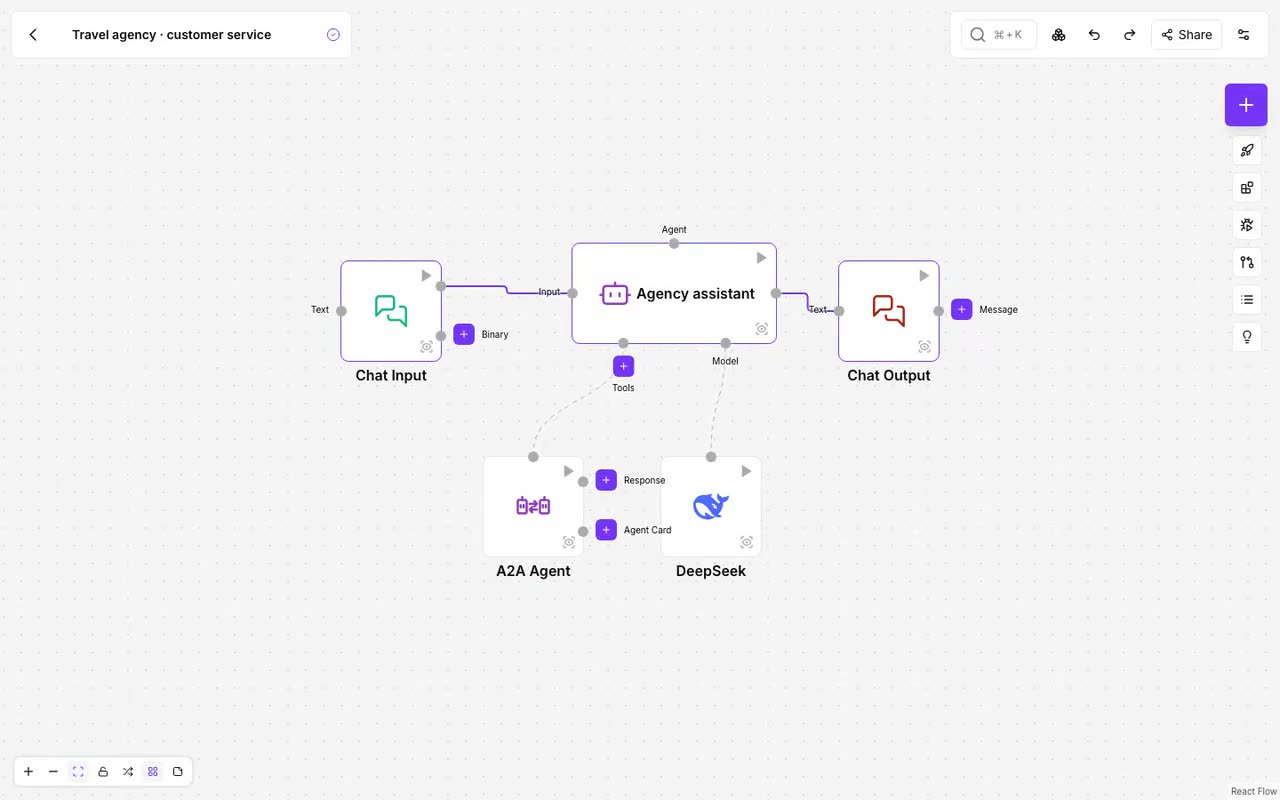The image size is (1280, 800).
Task: Expand the Tools plus button under Agency assistant
Action: point(623,366)
